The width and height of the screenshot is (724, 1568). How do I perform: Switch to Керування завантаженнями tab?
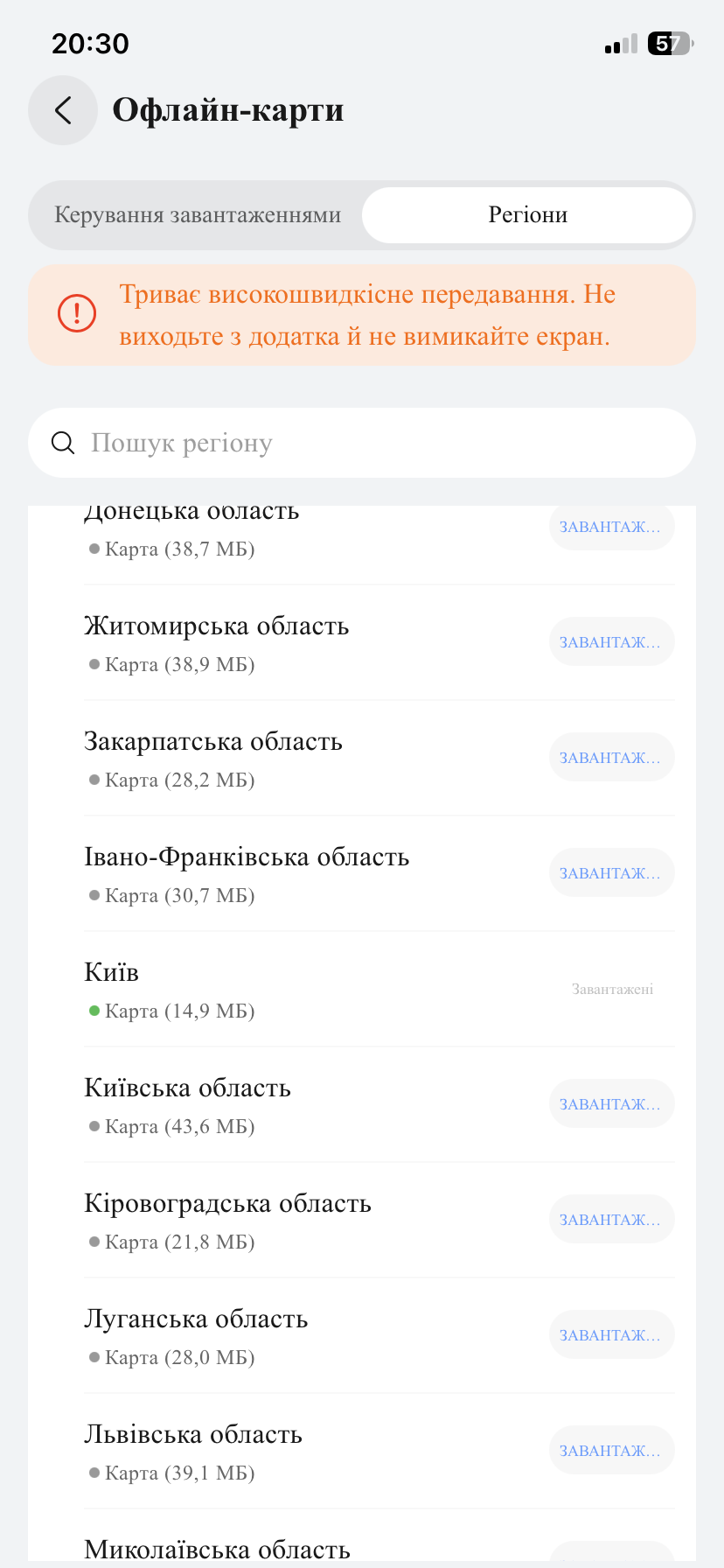coord(198,215)
